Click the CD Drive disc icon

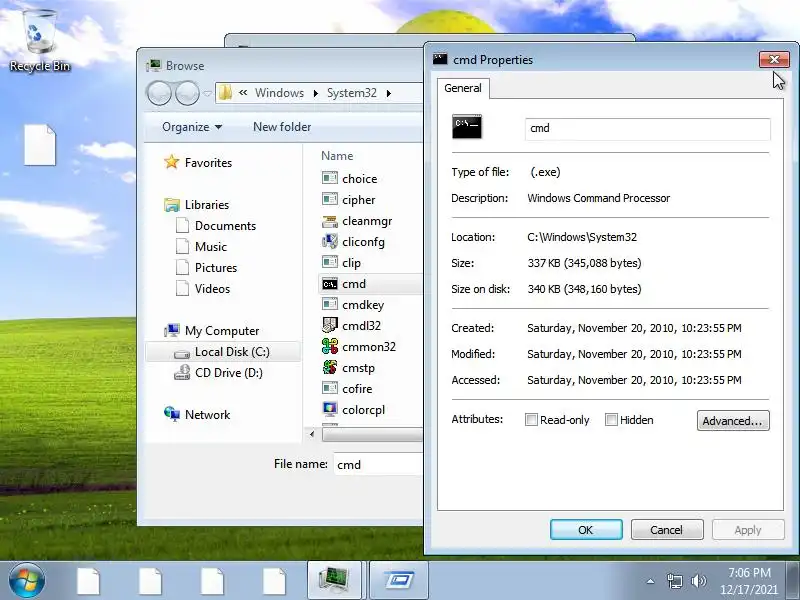click(182, 373)
